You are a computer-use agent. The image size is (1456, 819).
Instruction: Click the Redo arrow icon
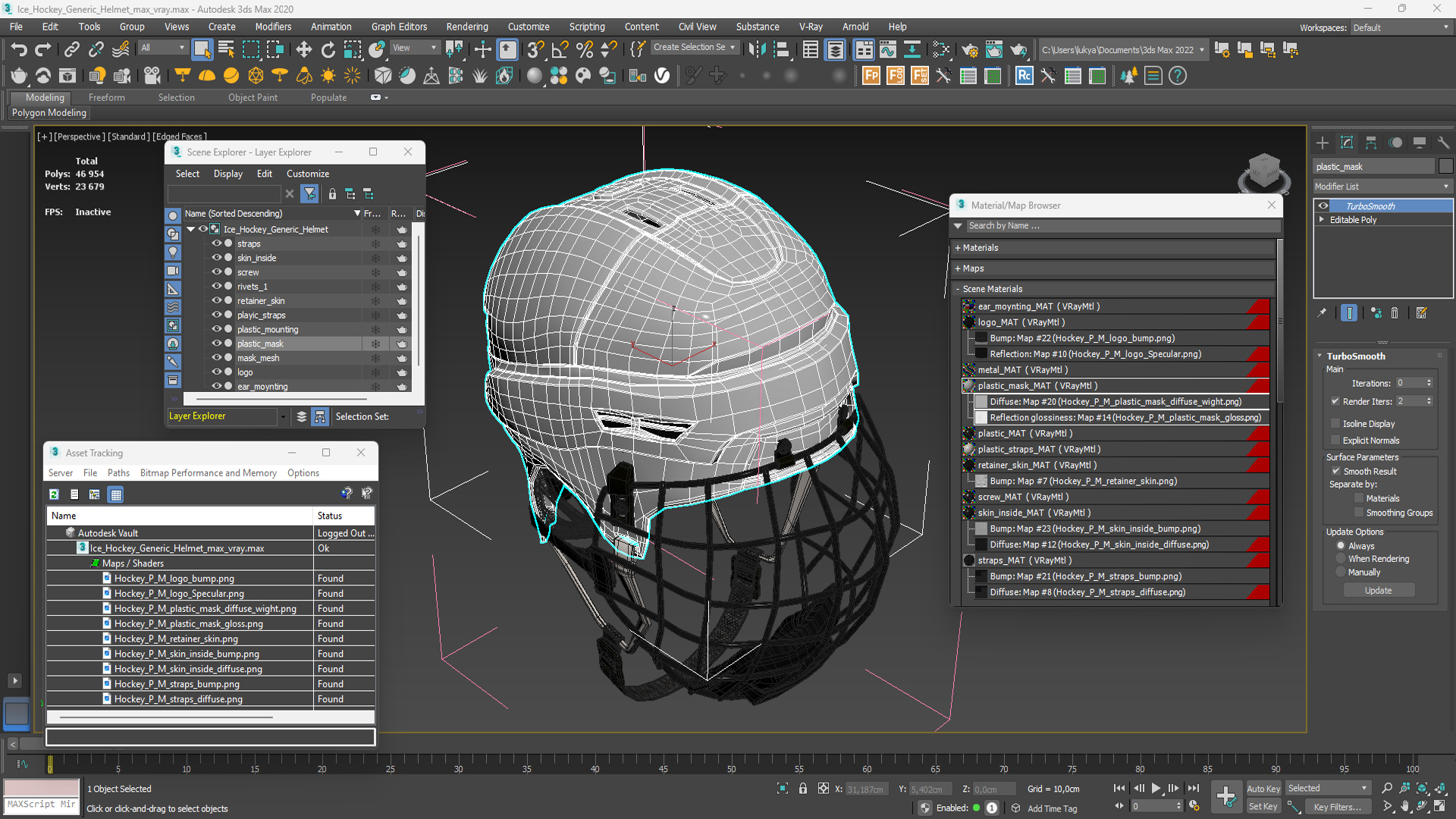[x=43, y=50]
